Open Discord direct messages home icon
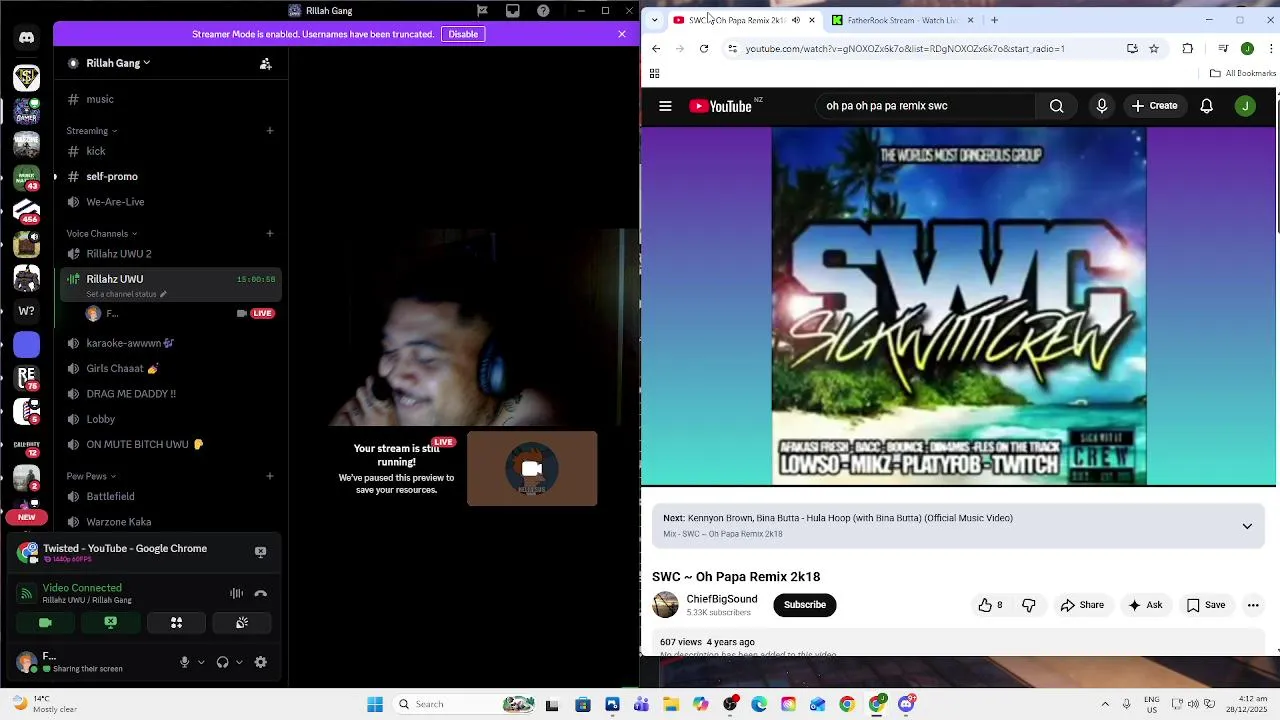This screenshot has height=720, width=1280. click(27, 38)
